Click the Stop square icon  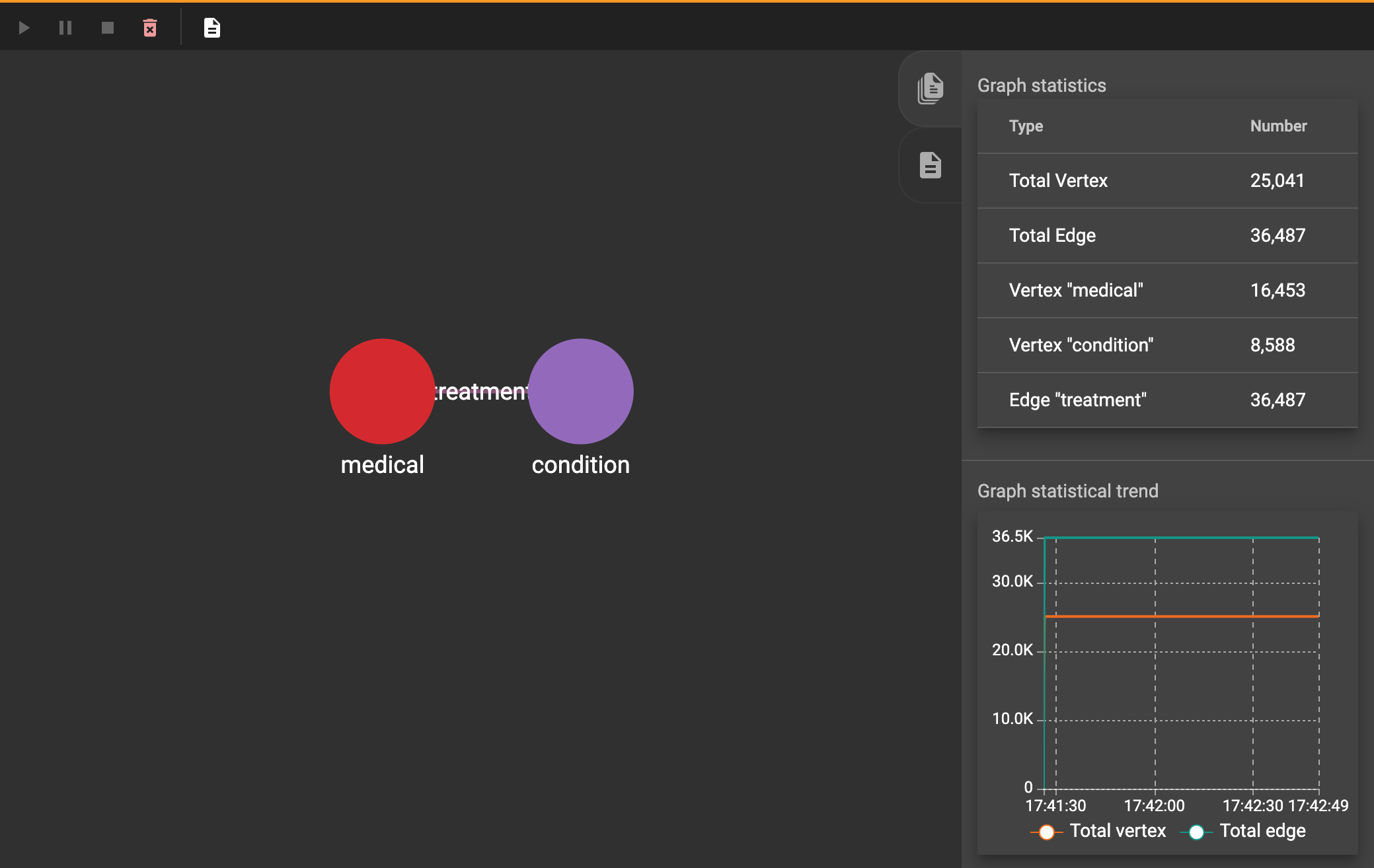coord(107,28)
